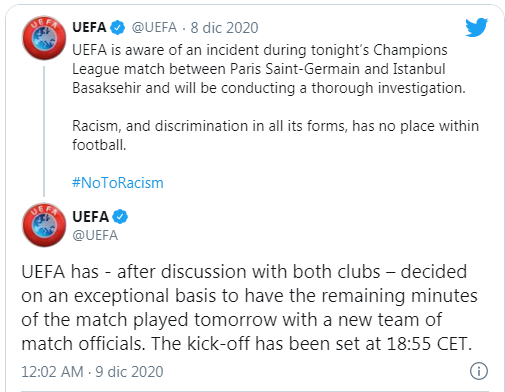The width and height of the screenshot is (505, 392).
Task: Click the UEFA avatar in the main tweet
Action: tap(44, 225)
